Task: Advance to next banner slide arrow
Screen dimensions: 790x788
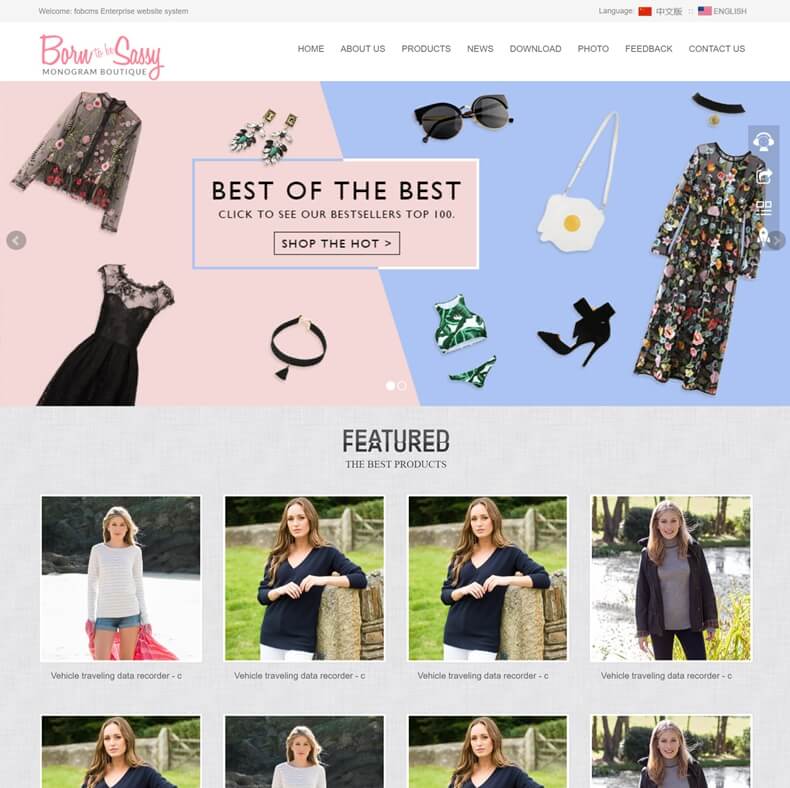Action: [x=776, y=240]
